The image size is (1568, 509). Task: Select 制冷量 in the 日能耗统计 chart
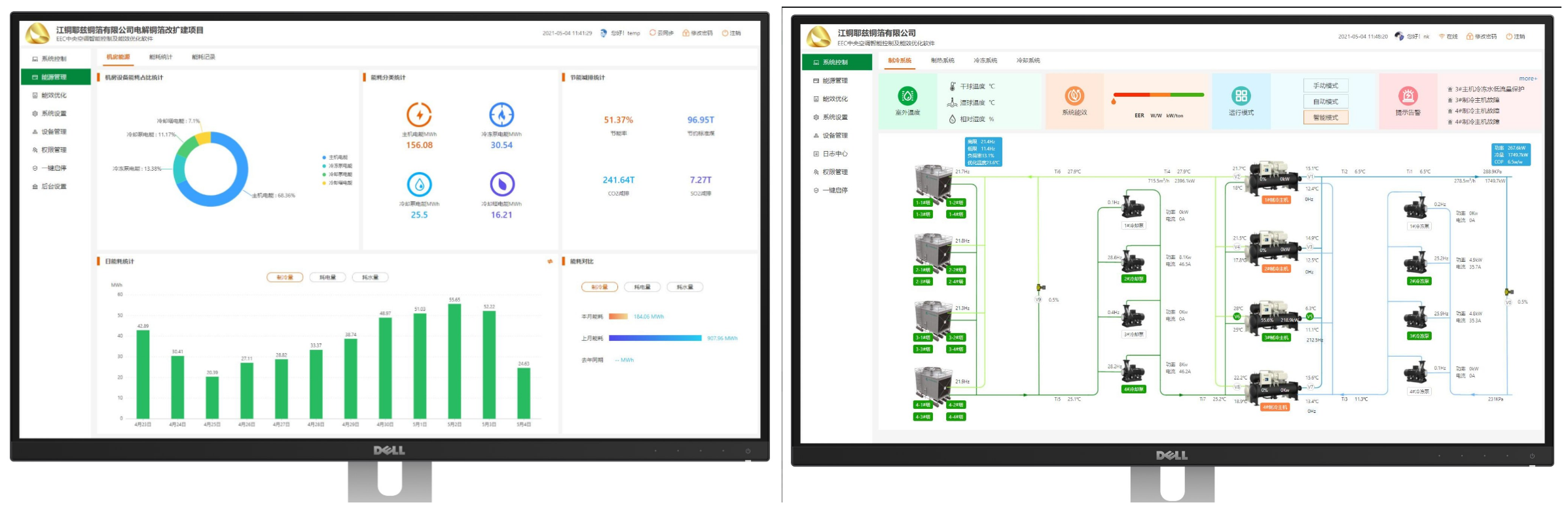tap(285, 277)
